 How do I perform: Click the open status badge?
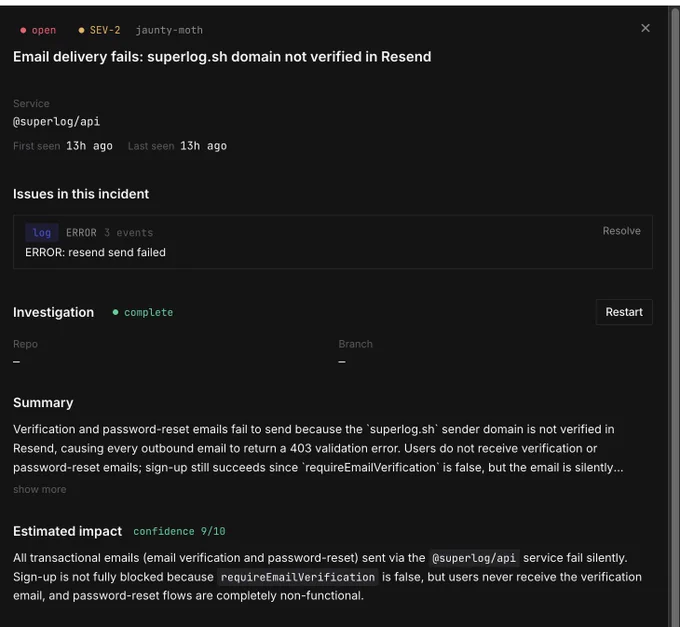38,30
